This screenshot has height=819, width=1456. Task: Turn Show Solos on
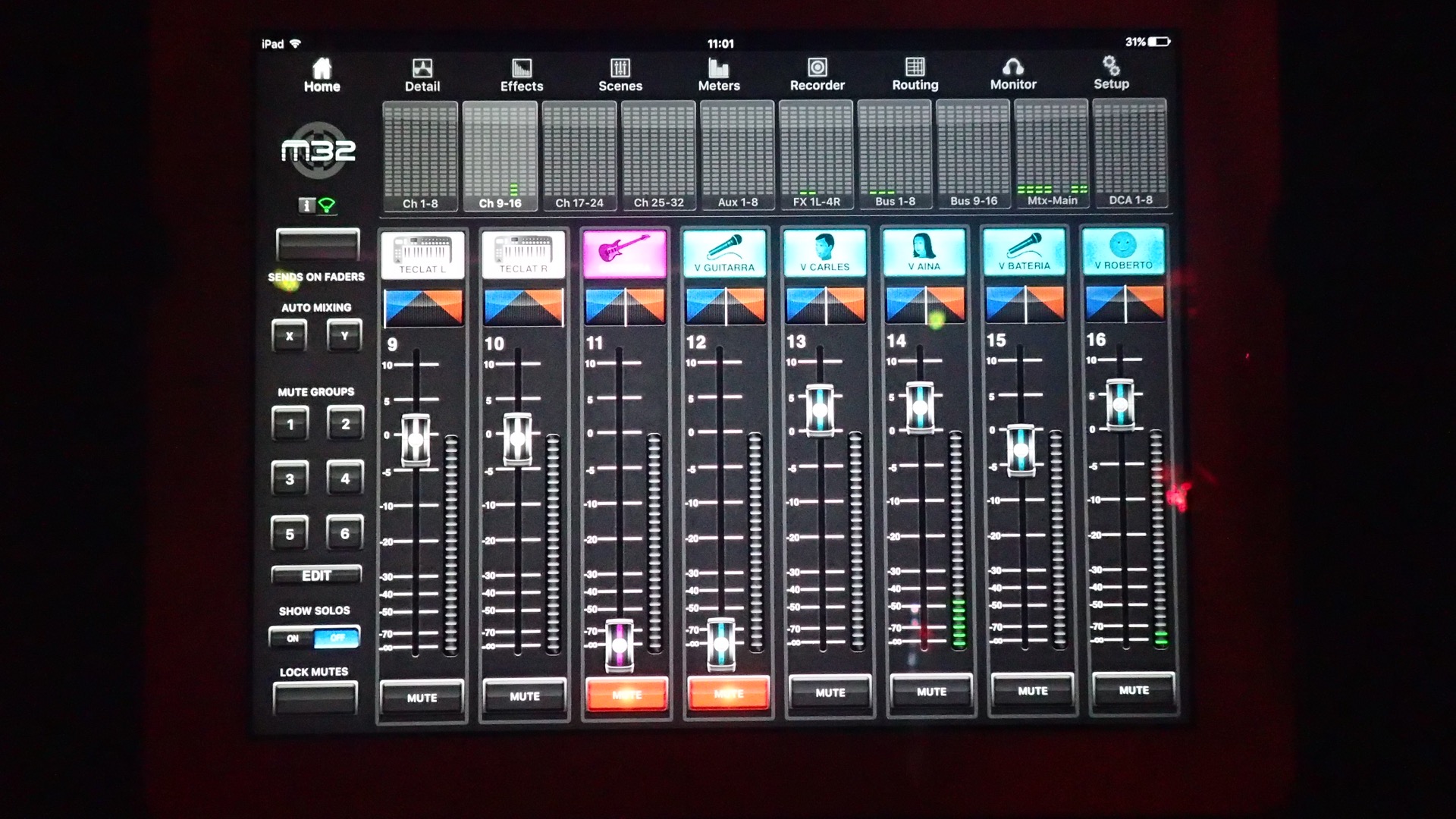pos(293,638)
